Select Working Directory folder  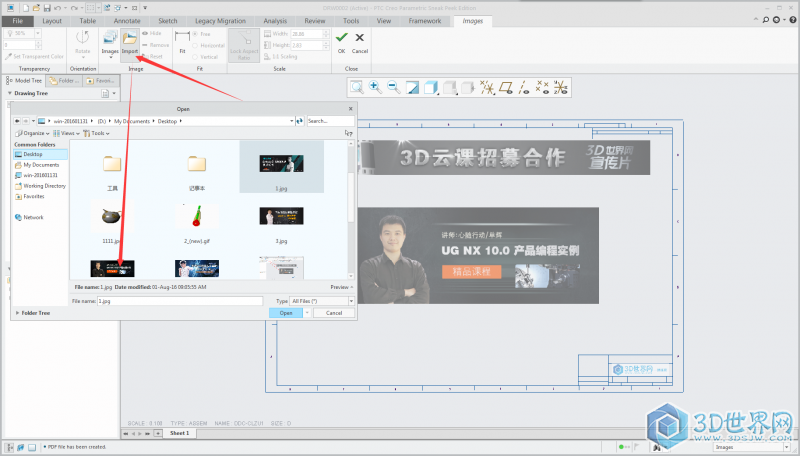pyautogui.click(x=40, y=186)
